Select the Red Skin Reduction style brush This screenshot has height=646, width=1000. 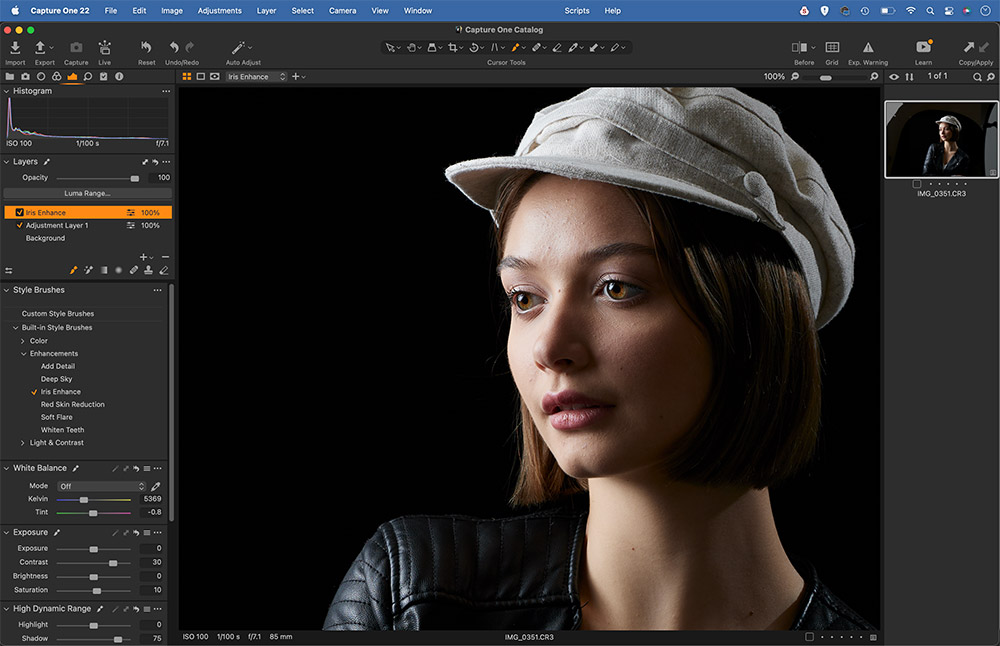pyautogui.click(x=73, y=405)
